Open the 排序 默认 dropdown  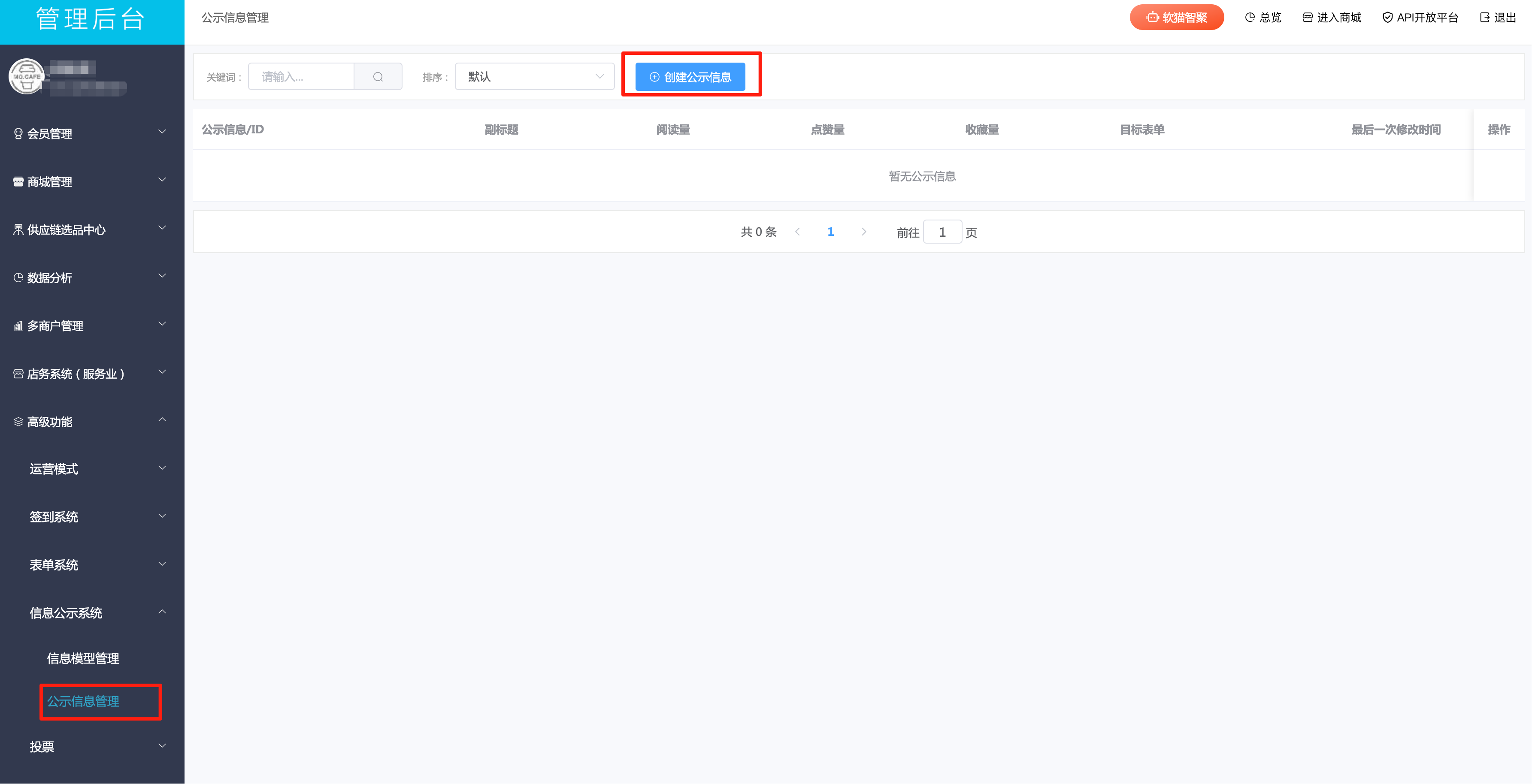tap(534, 77)
